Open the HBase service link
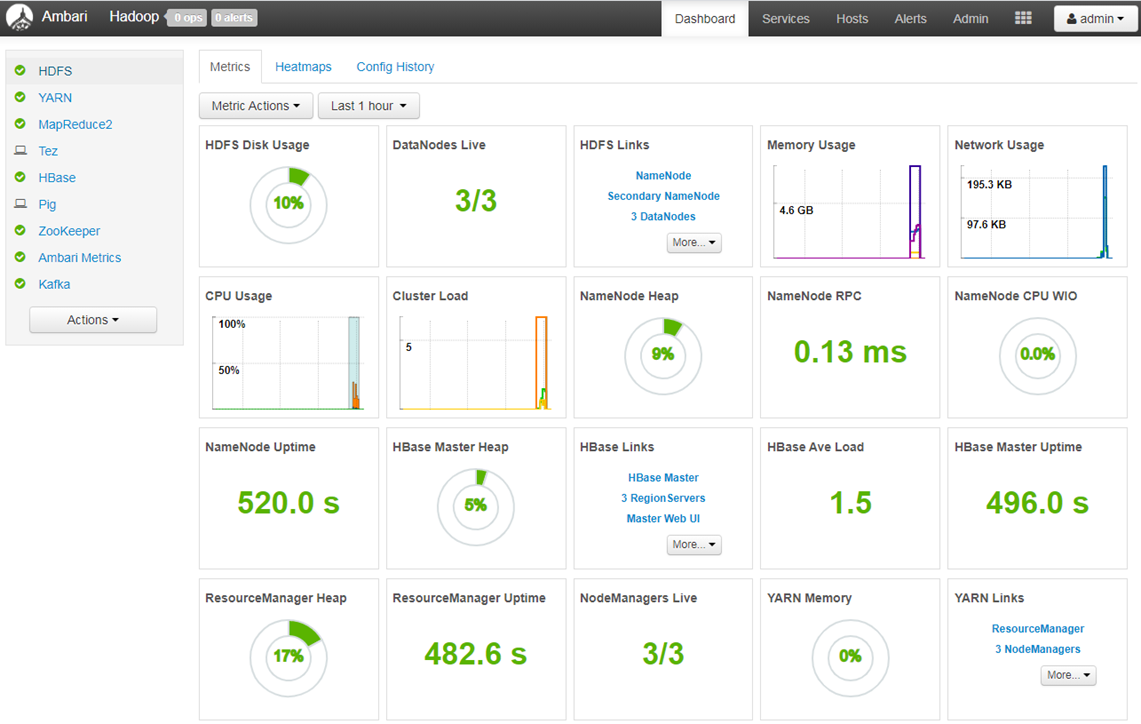Screen dimensions: 1141x724 [x=57, y=178]
